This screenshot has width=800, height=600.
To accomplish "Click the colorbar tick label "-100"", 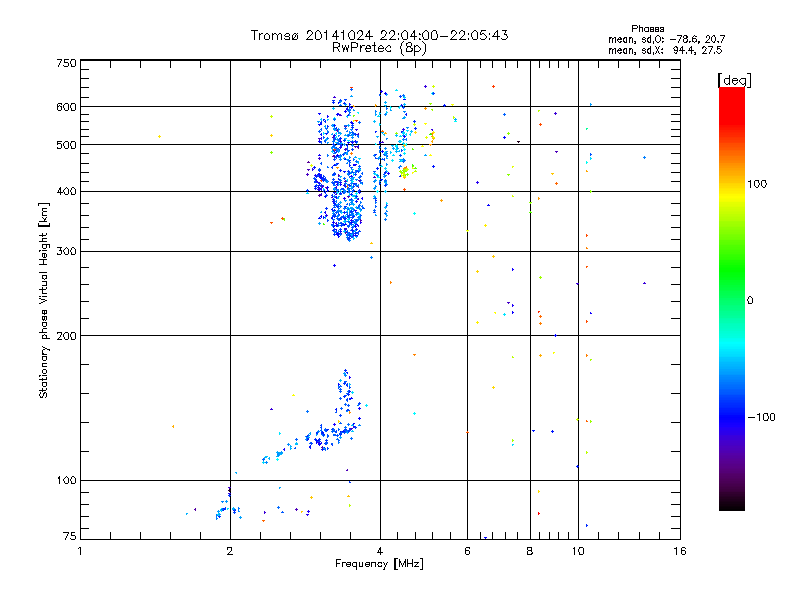I will 761,417.
